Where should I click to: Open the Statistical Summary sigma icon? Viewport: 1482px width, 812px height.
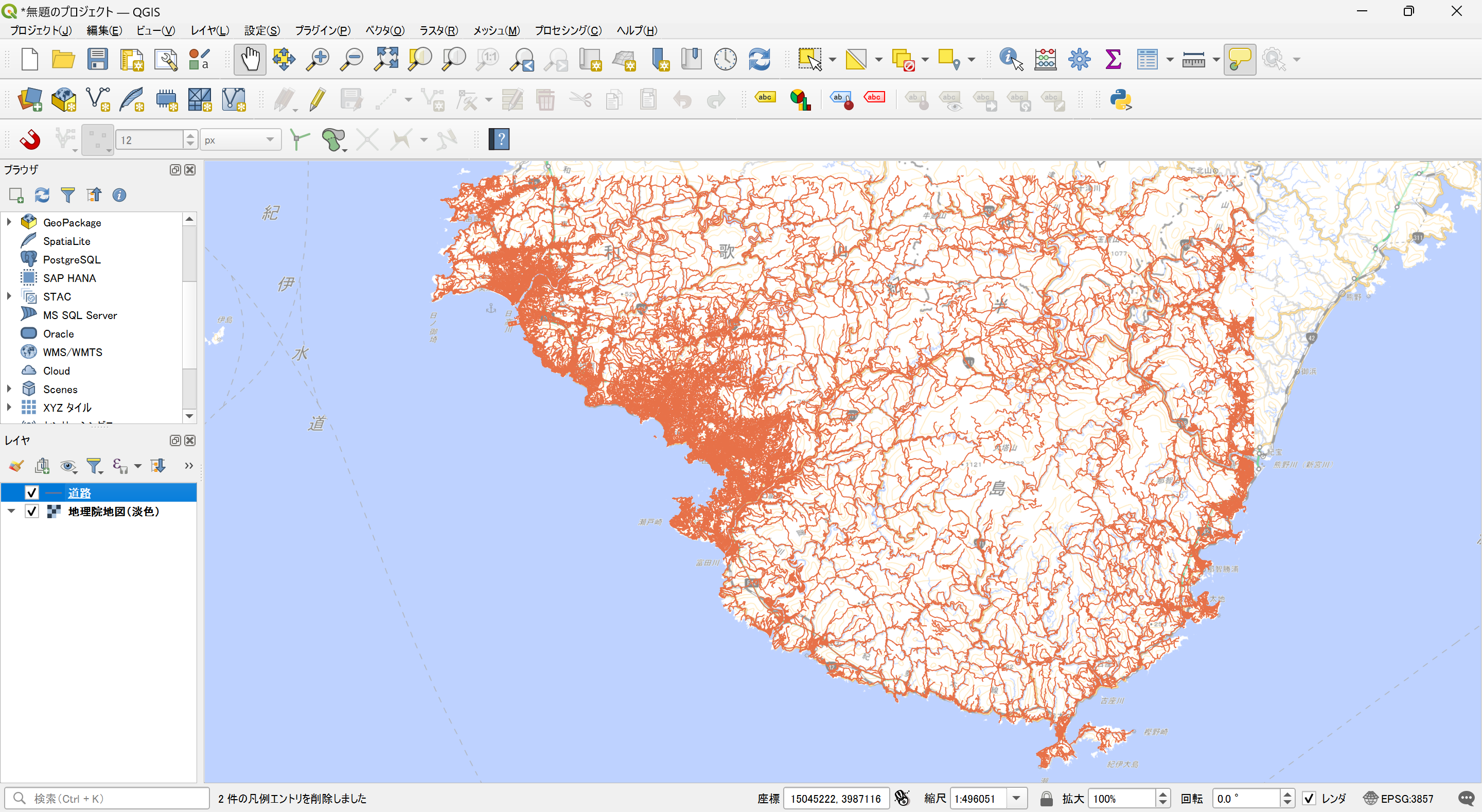pyautogui.click(x=1113, y=59)
